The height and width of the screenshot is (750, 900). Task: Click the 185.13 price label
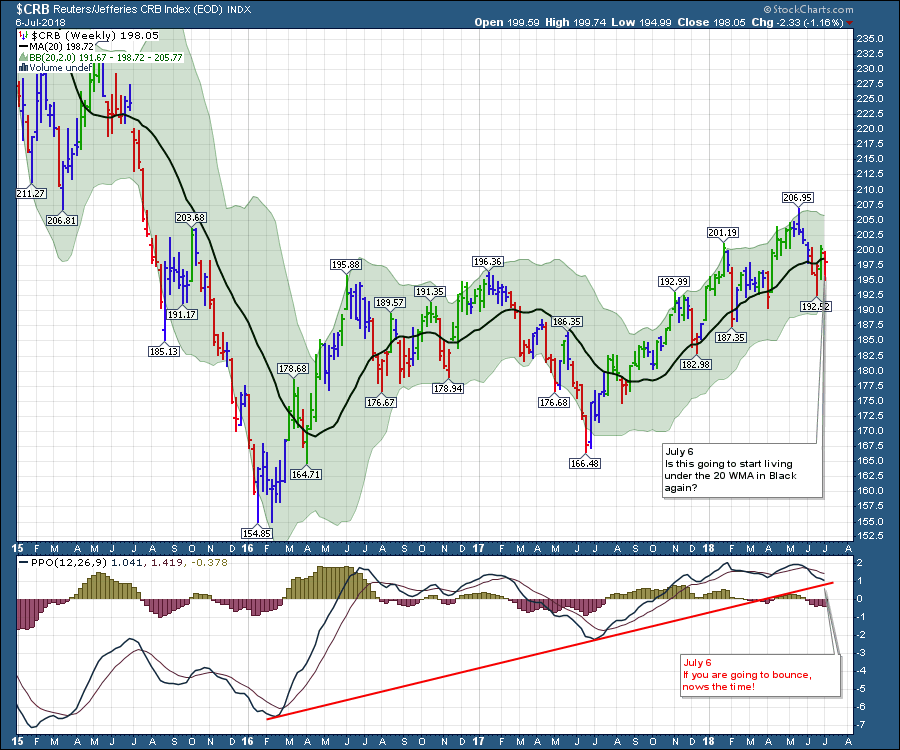pos(164,352)
